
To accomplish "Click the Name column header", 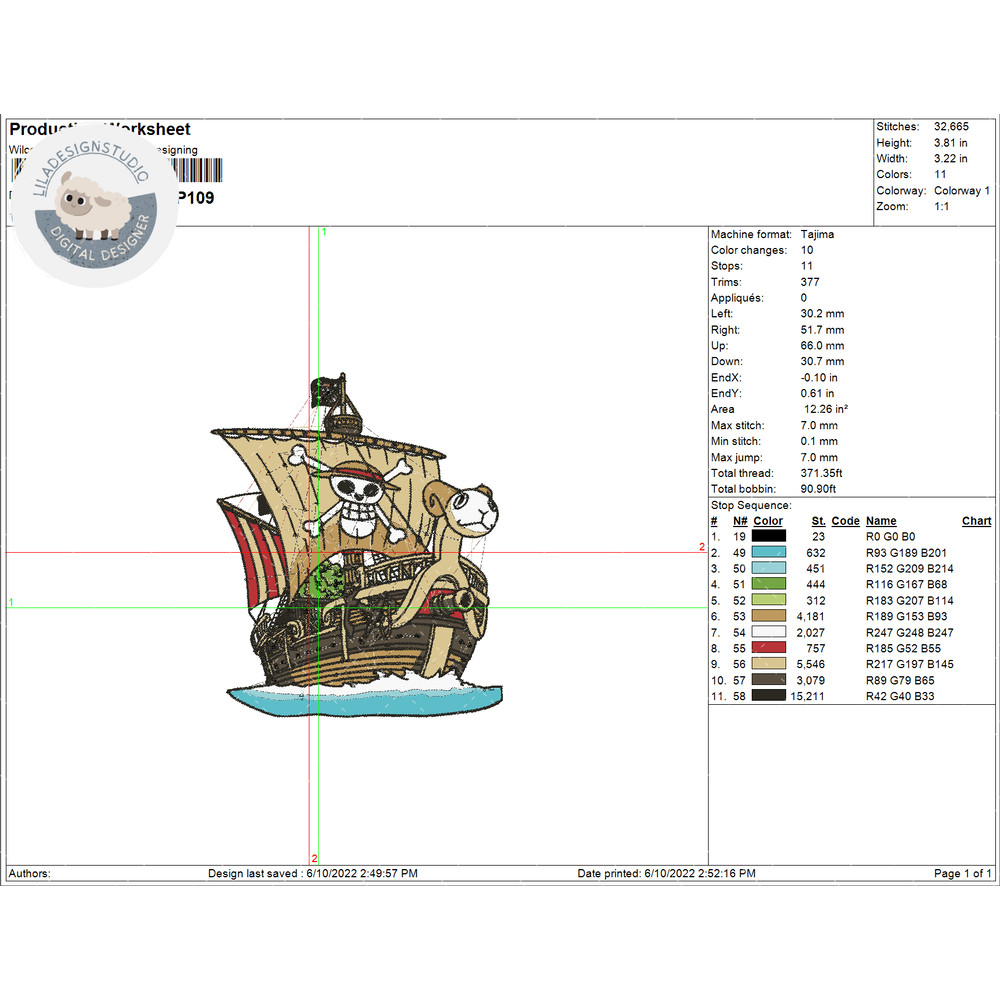I will point(881,521).
